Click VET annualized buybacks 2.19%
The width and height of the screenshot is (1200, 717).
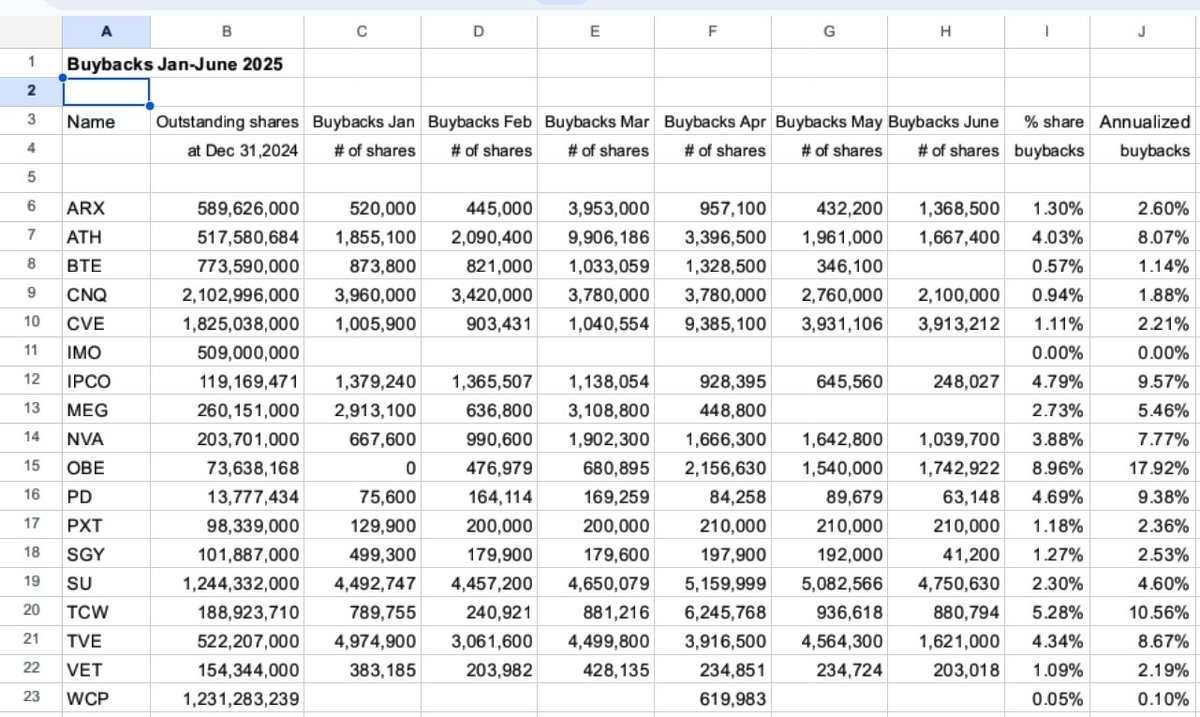[1142, 670]
